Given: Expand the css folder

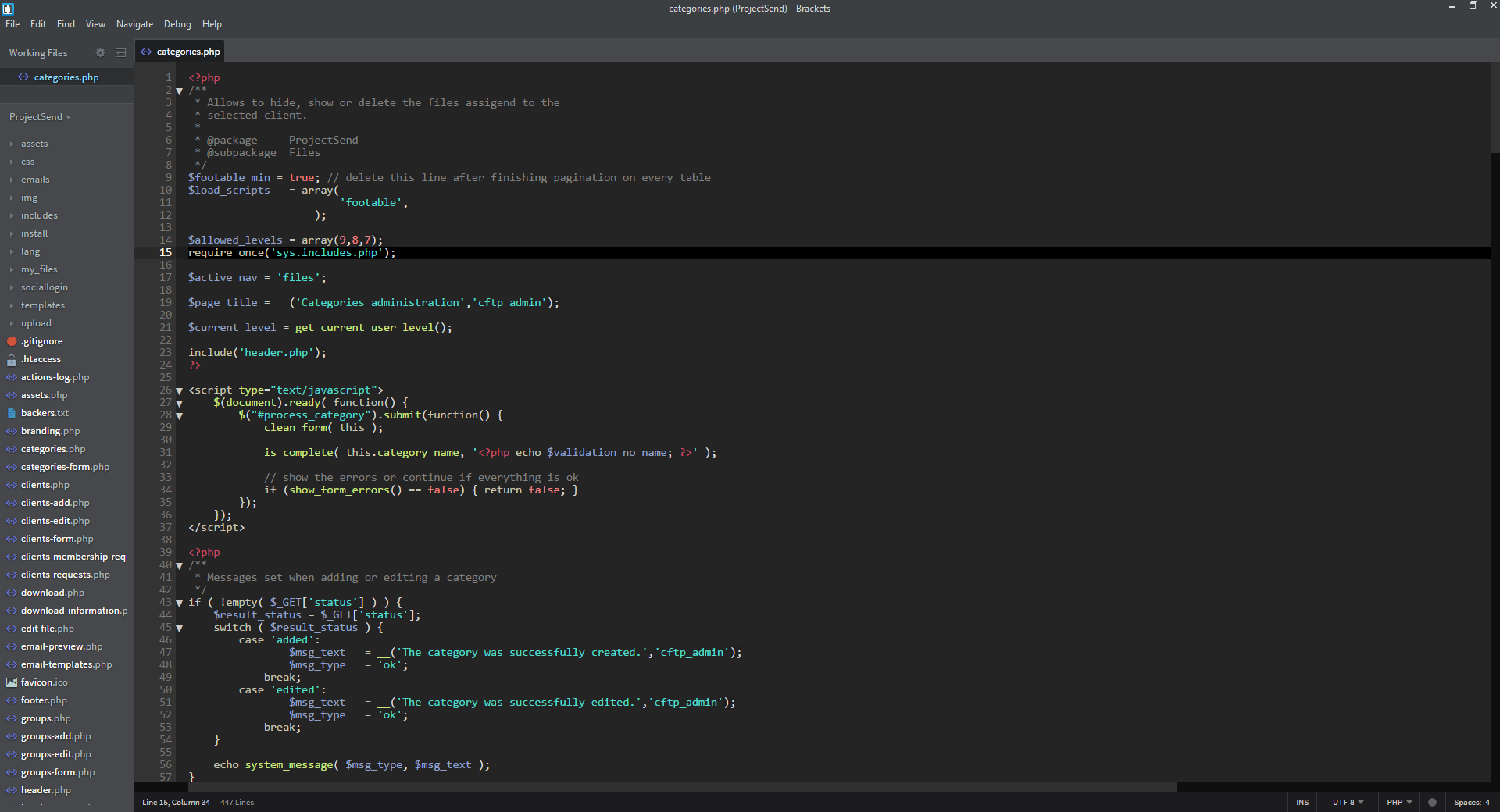Looking at the screenshot, I should coord(12,162).
